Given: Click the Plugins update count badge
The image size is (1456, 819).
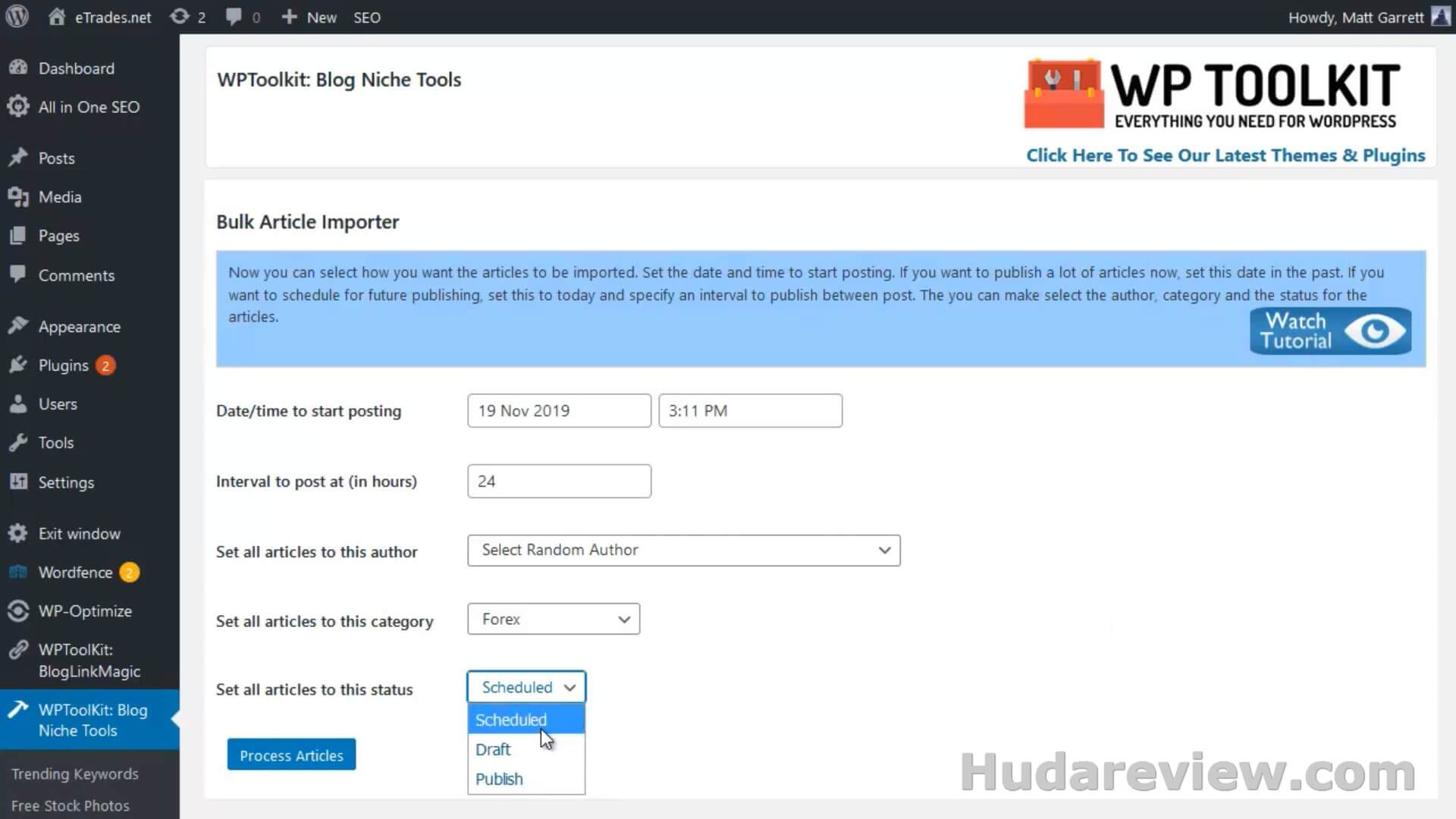Looking at the screenshot, I should pos(105,366).
